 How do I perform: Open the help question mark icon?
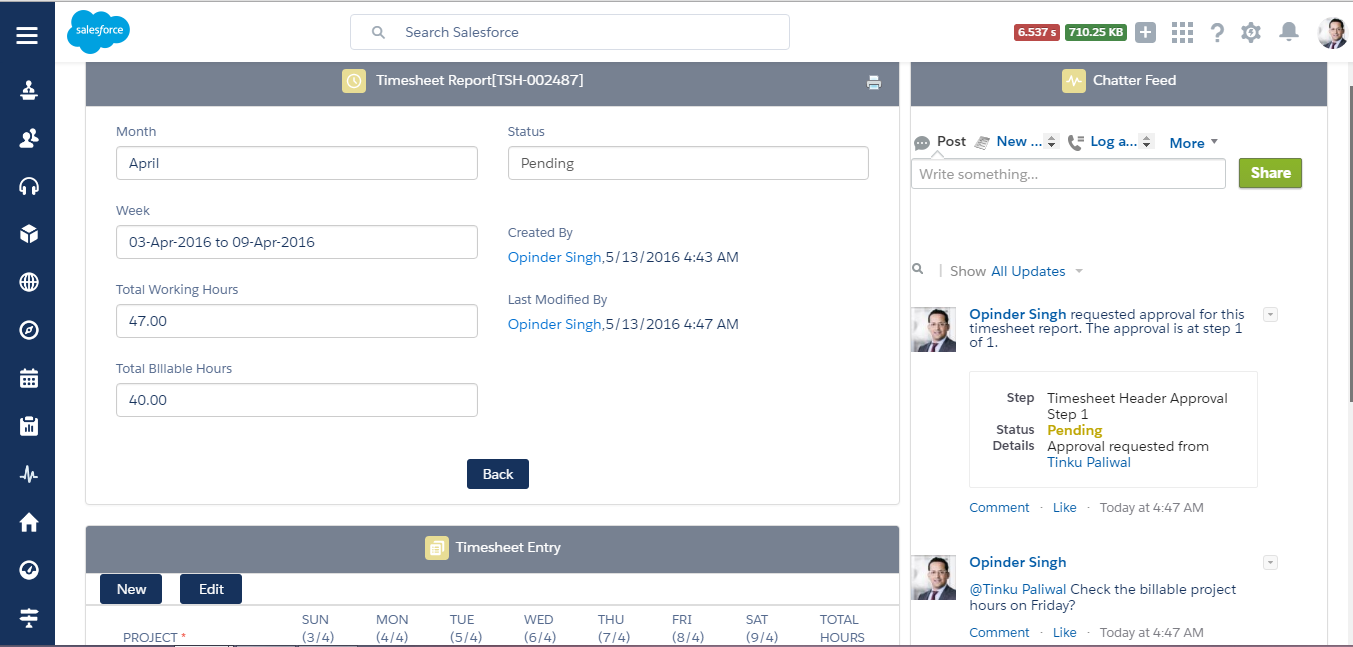[x=1217, y=32]
